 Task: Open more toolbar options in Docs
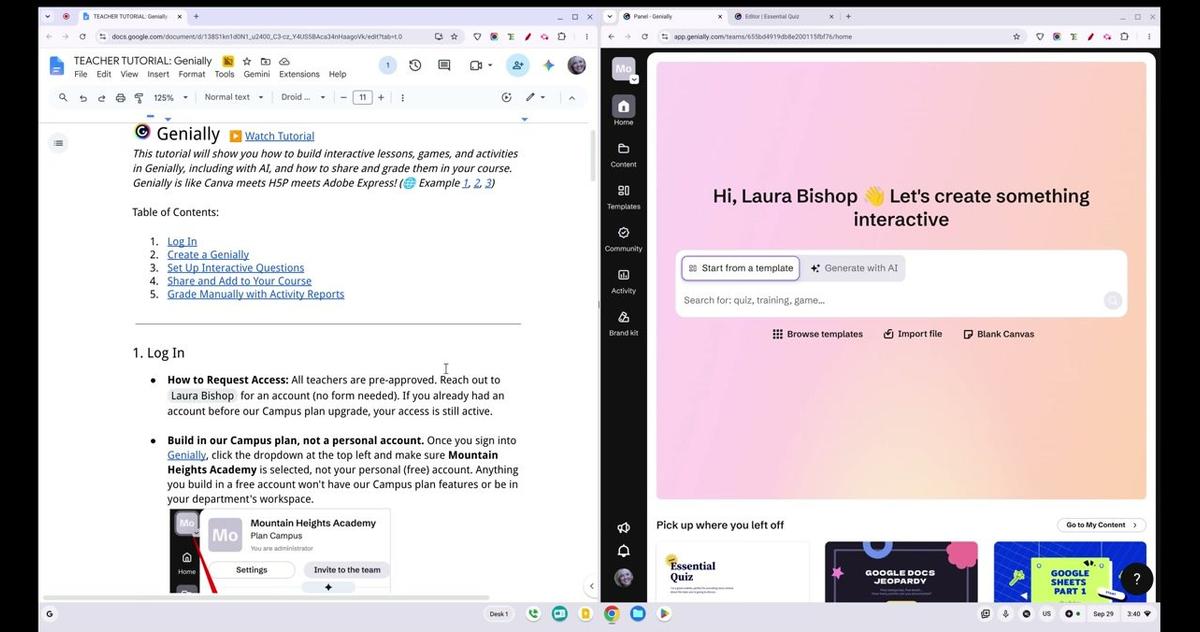tap(402, 97)
